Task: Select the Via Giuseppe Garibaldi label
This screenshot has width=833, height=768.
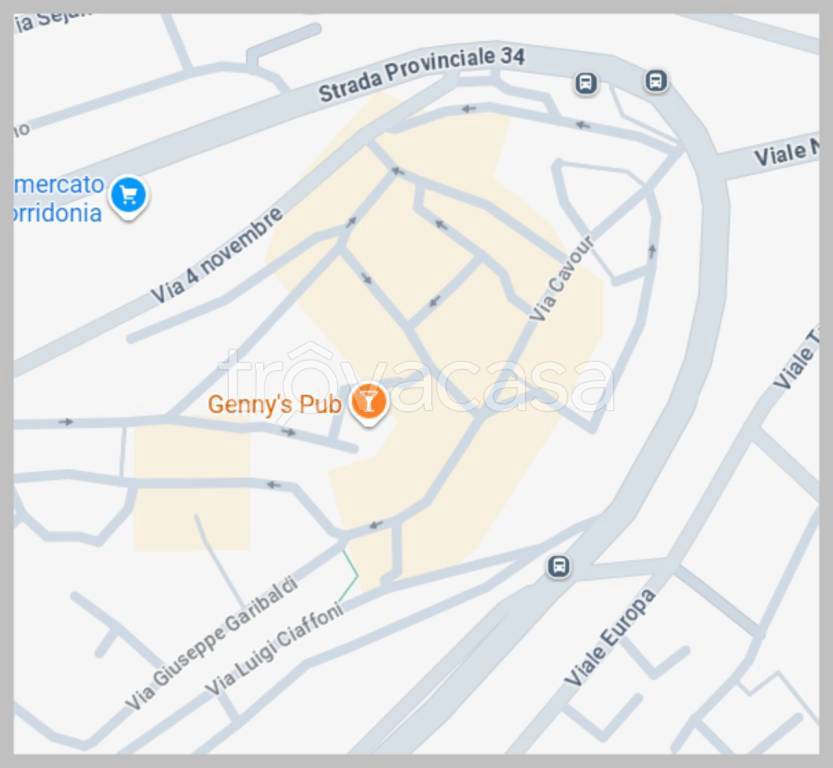Action: pos(211,643)
